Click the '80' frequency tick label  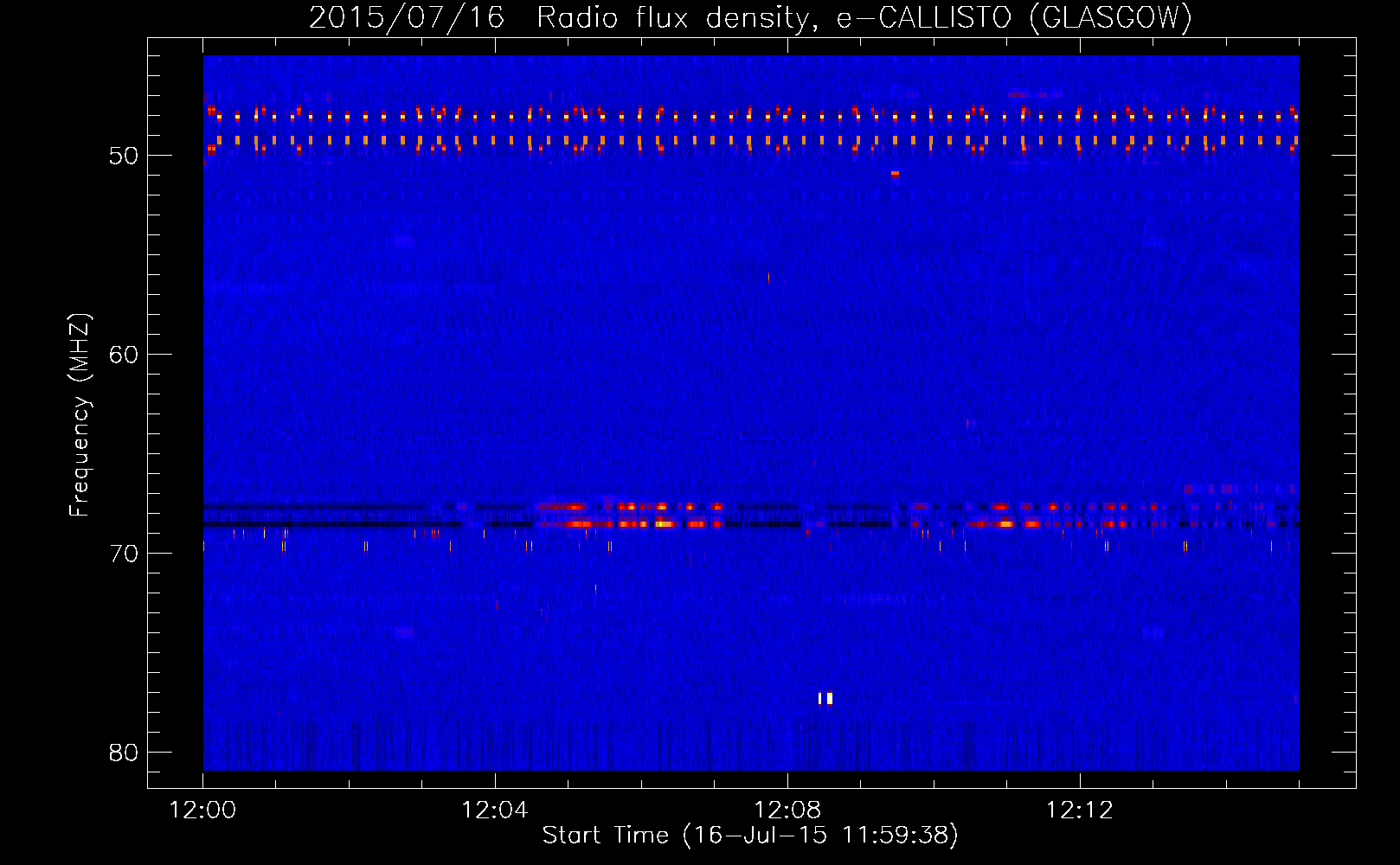(124, 753)
